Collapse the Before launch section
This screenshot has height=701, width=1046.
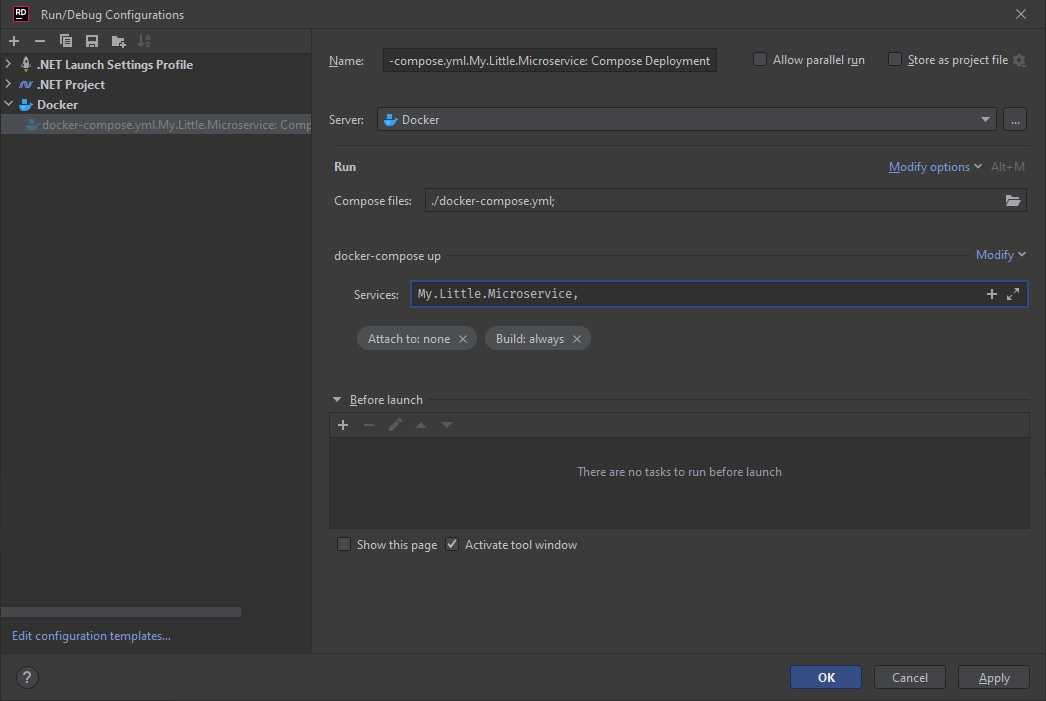point(337,399)
